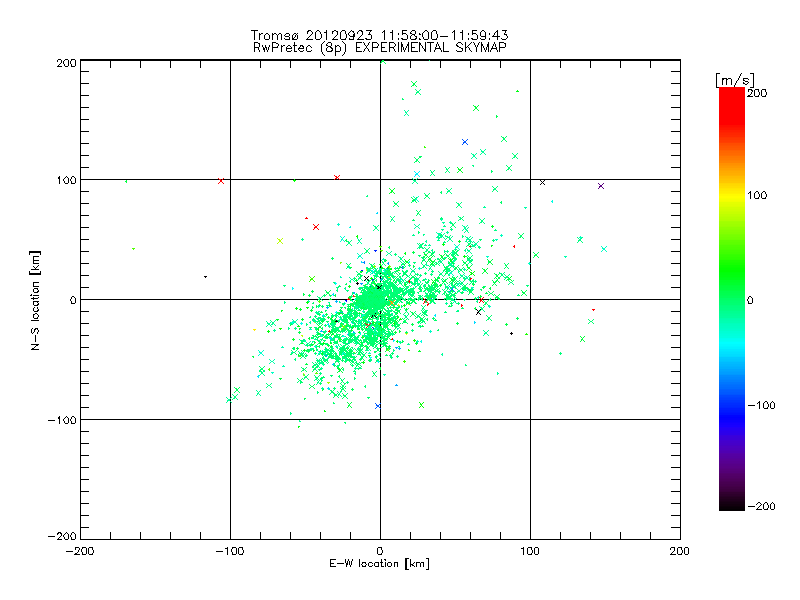
Task: Click the E-W axis tick label "-200"
Action: coord(80,551)
